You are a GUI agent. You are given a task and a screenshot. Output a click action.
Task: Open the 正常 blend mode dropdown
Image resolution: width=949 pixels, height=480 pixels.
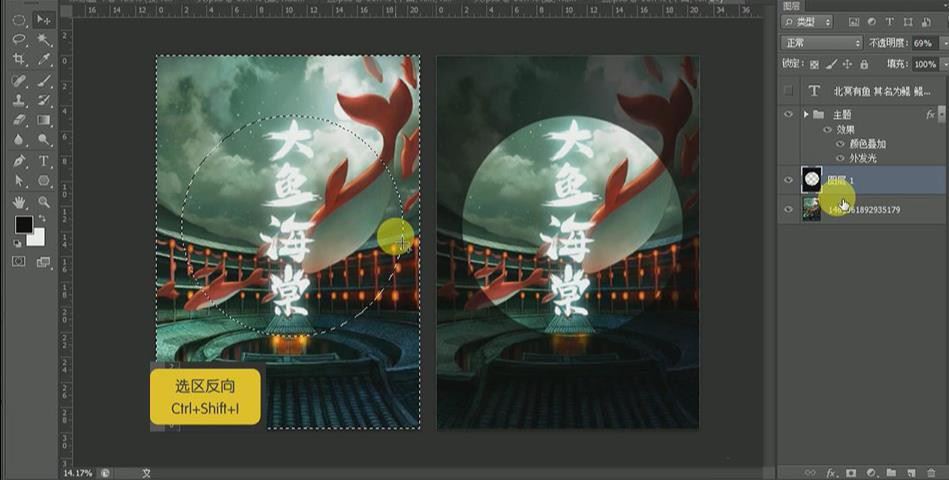(822, 43)
